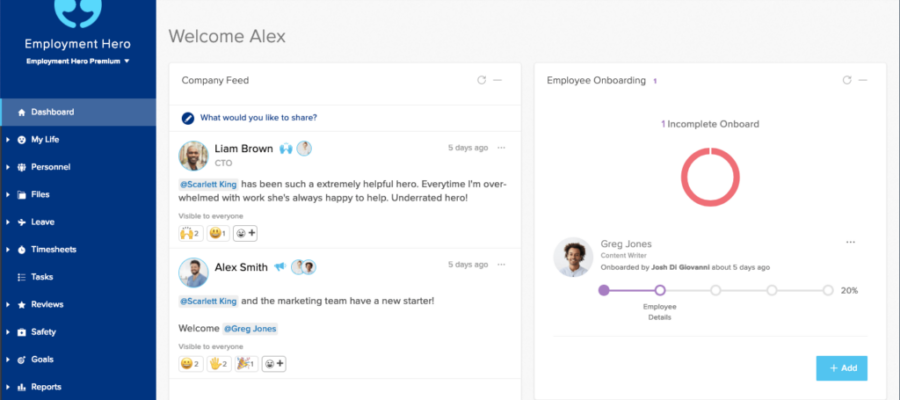Open options menu on Alex Smith's post
900x400 pixels.
[x=501, y=265]
